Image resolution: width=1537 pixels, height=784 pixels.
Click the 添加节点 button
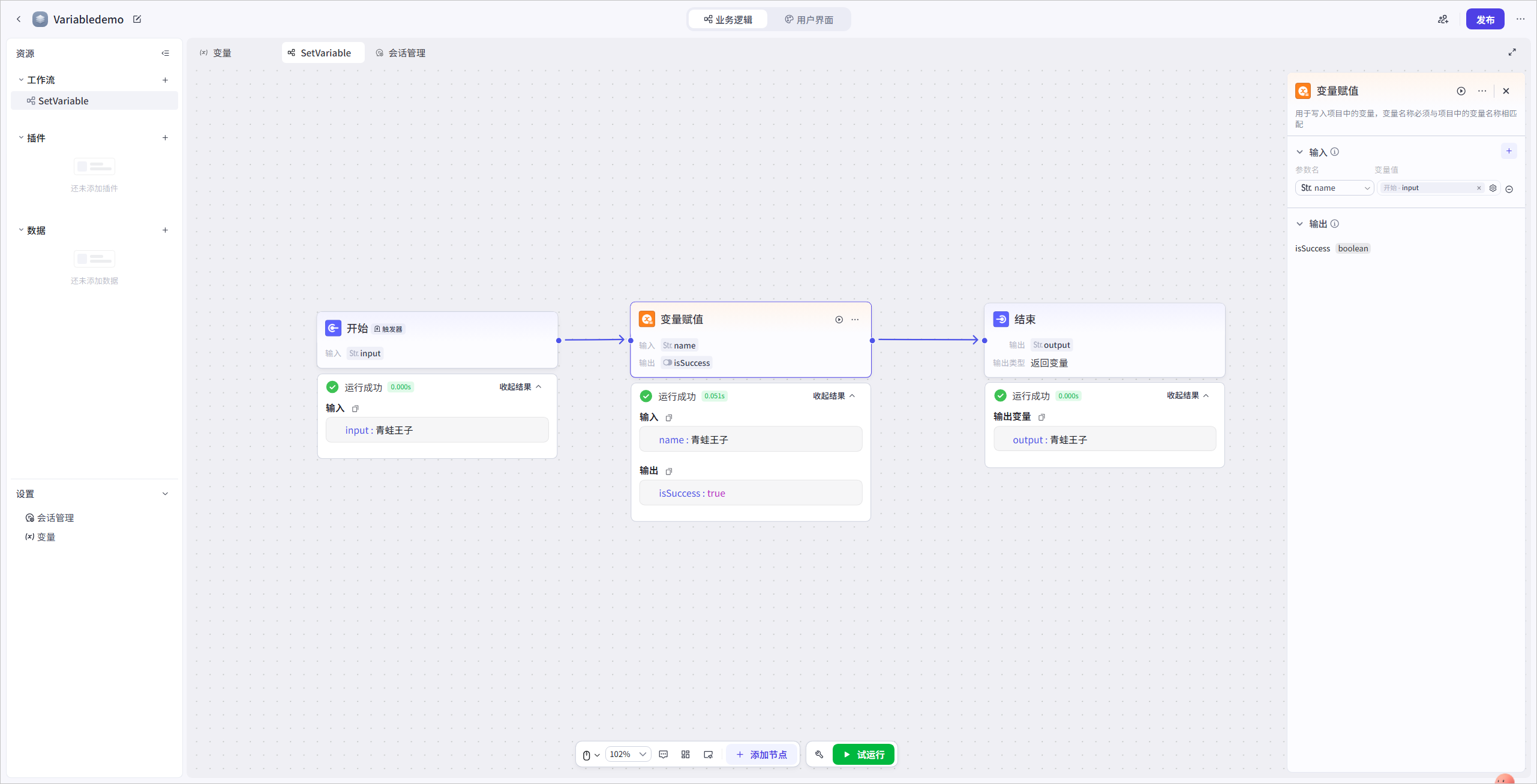(x=761, y=755)
